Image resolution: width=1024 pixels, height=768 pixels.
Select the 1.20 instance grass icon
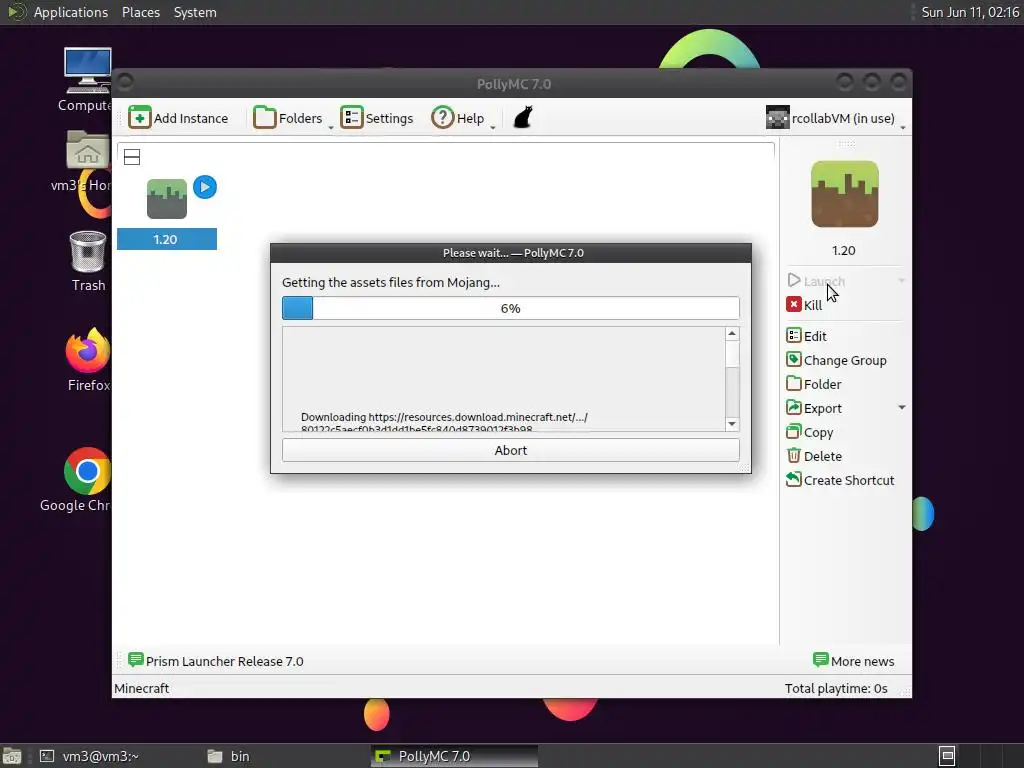[167, 199]
